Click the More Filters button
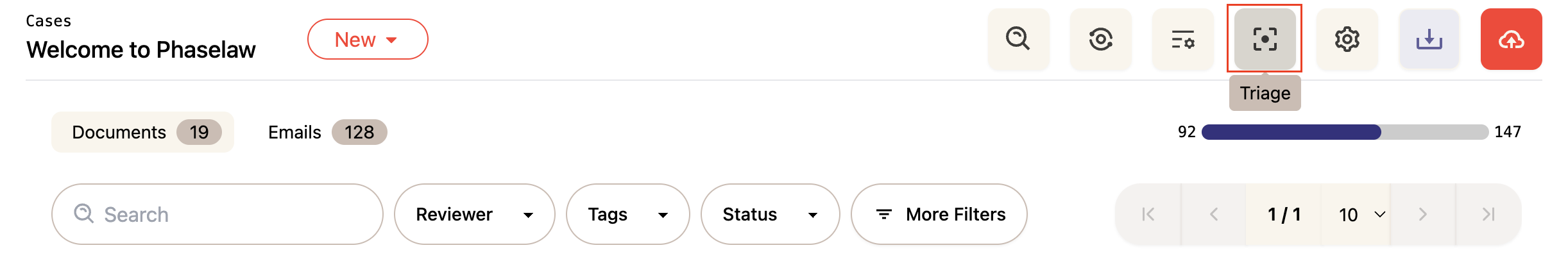This screenshot has width=1568, height=268. pyautogui.click(x=939, y=214)
